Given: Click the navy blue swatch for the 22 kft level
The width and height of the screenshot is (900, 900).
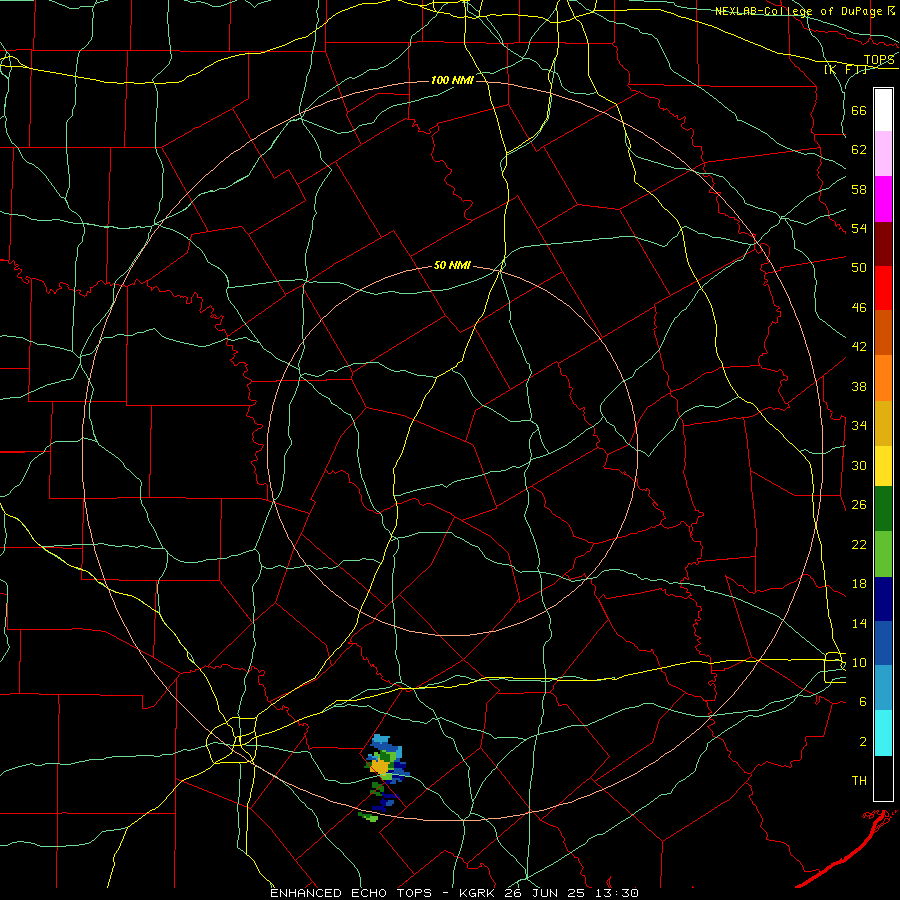Looking at the screenshot, I should 883,599.
